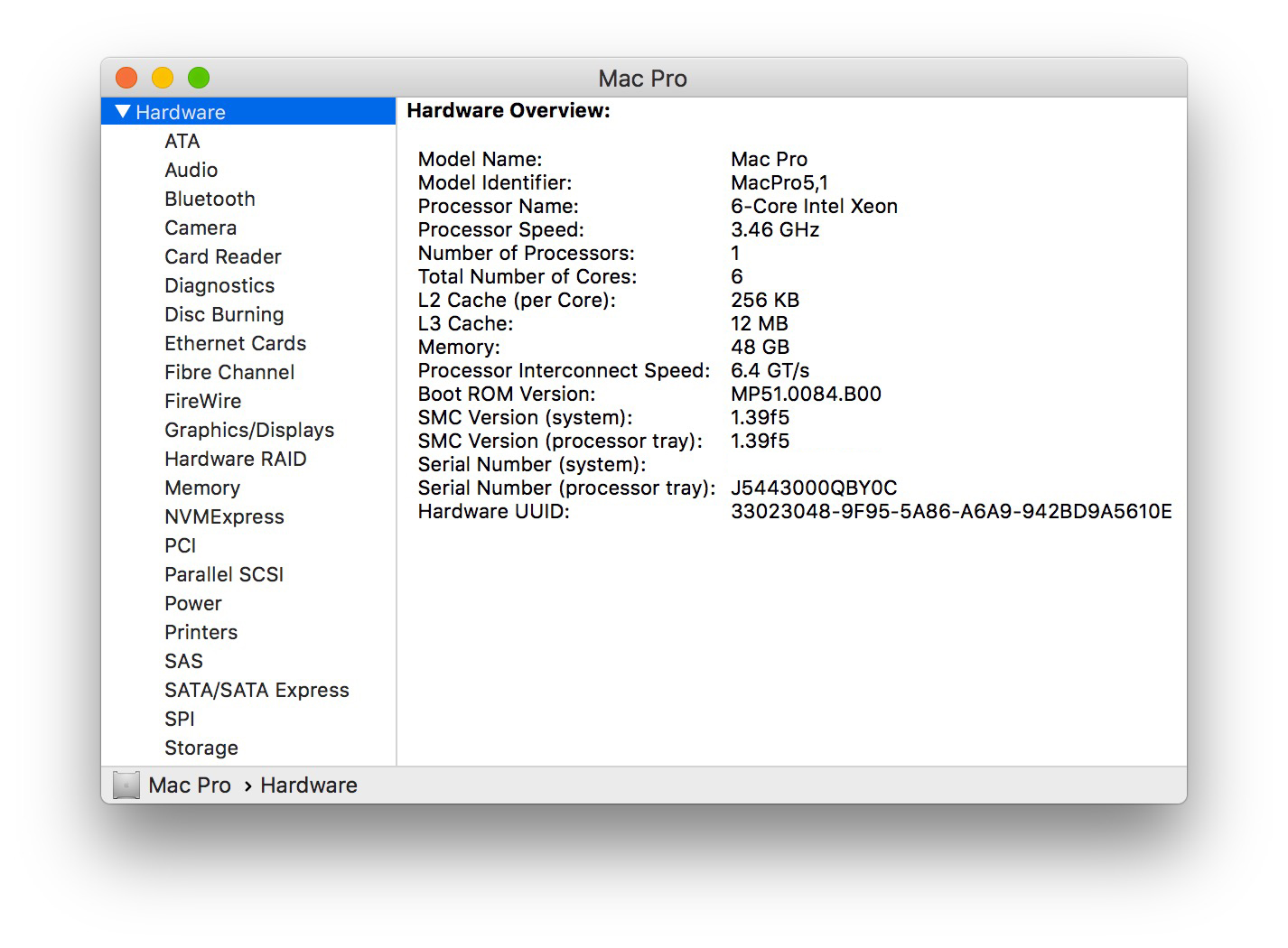Minimize the window with the yellow button
This screenshot has height=948, width=1288.
163,79
